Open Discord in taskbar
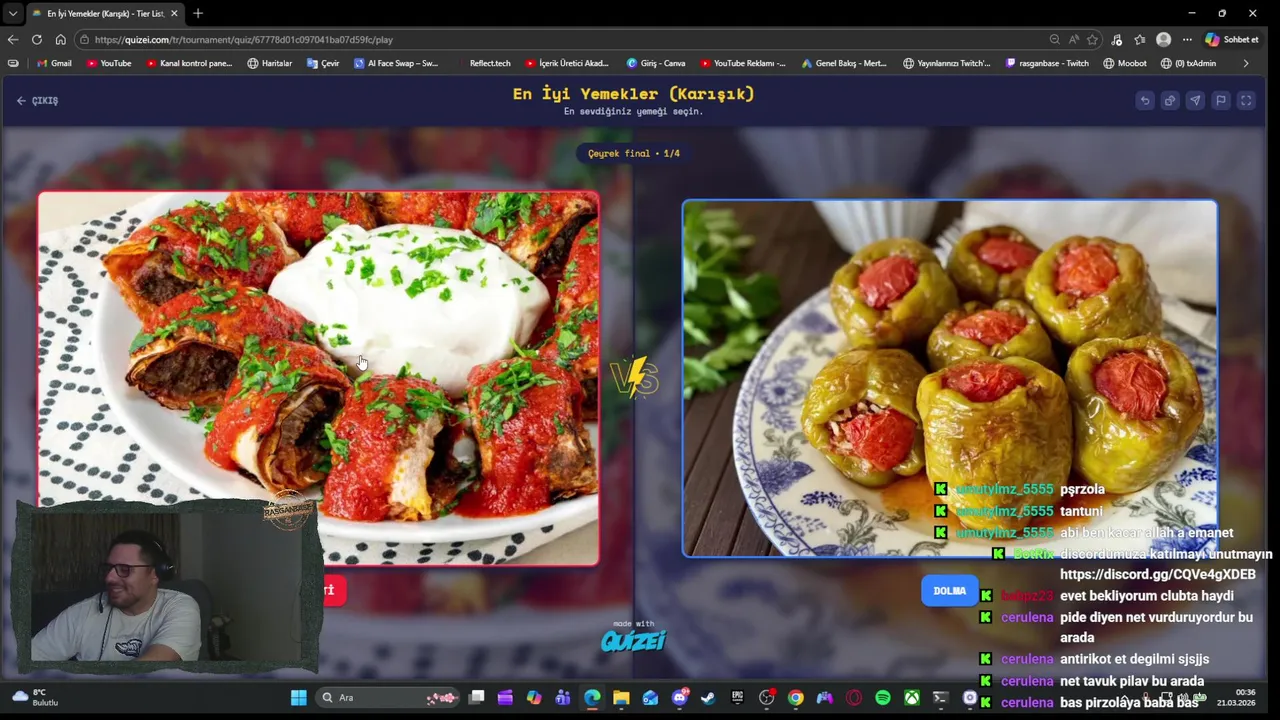This screenshot has height=720, width=1280. (680, 698)
